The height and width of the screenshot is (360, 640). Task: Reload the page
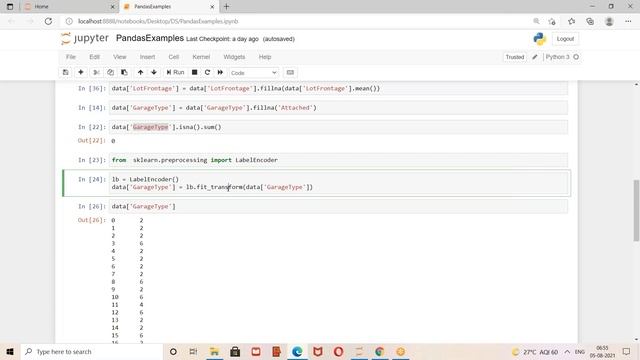click(x=48, y=21)
